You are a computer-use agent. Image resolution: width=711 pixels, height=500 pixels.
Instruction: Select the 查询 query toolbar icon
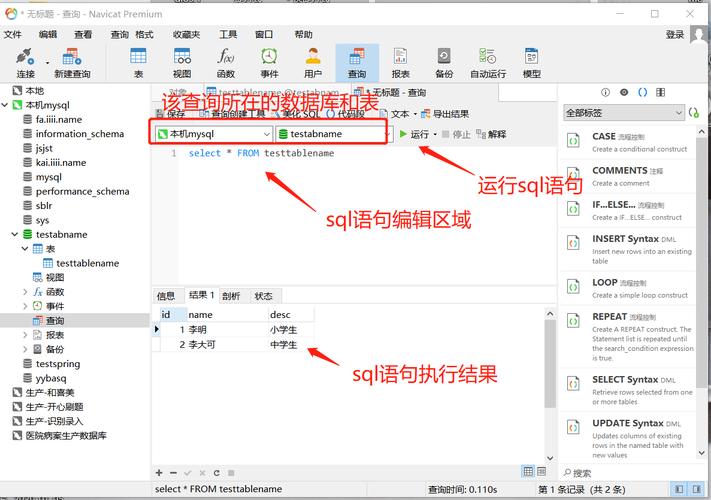[357, 63]
